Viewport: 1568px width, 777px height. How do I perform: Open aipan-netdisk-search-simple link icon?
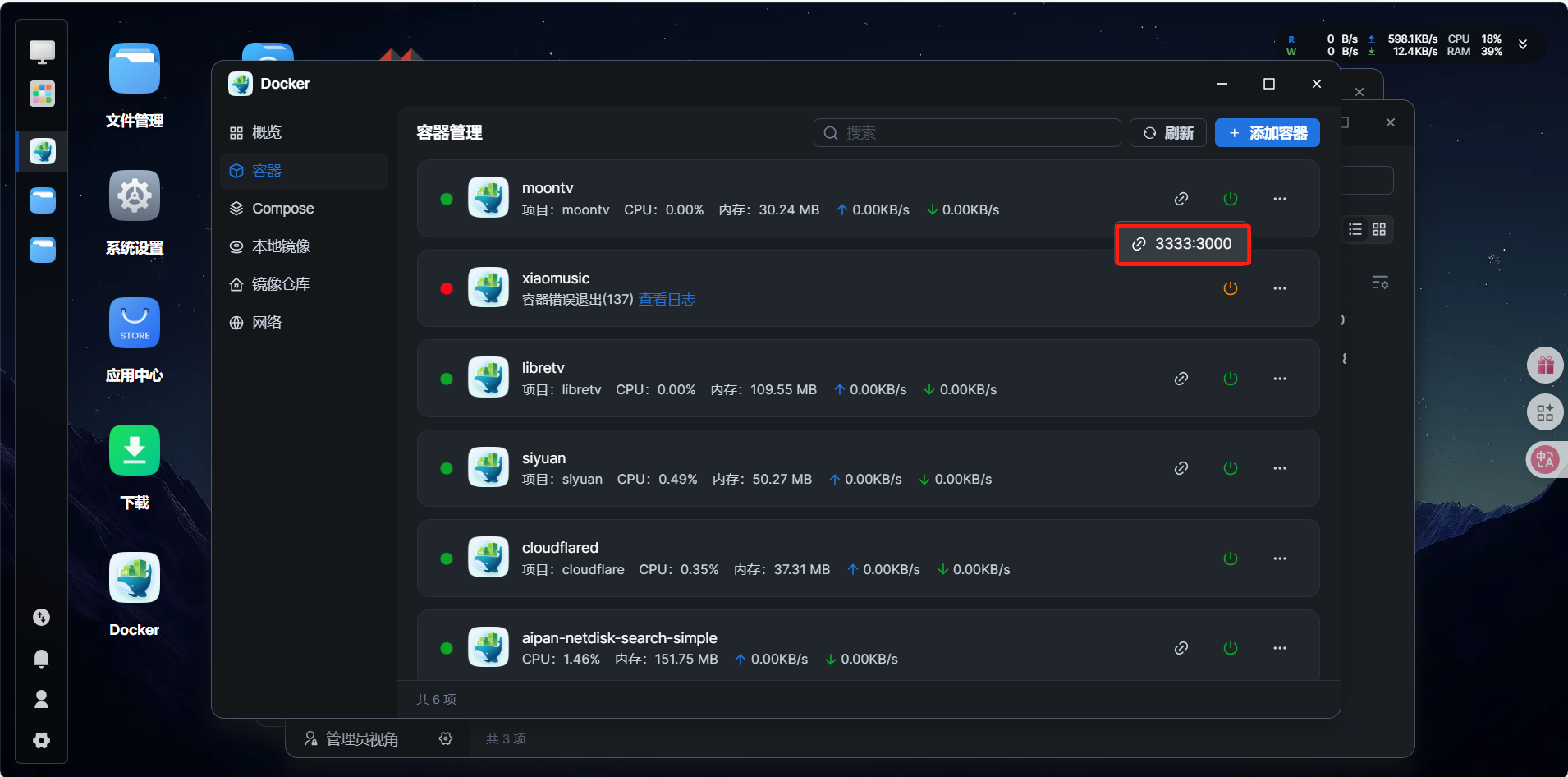pos(1181,648)
